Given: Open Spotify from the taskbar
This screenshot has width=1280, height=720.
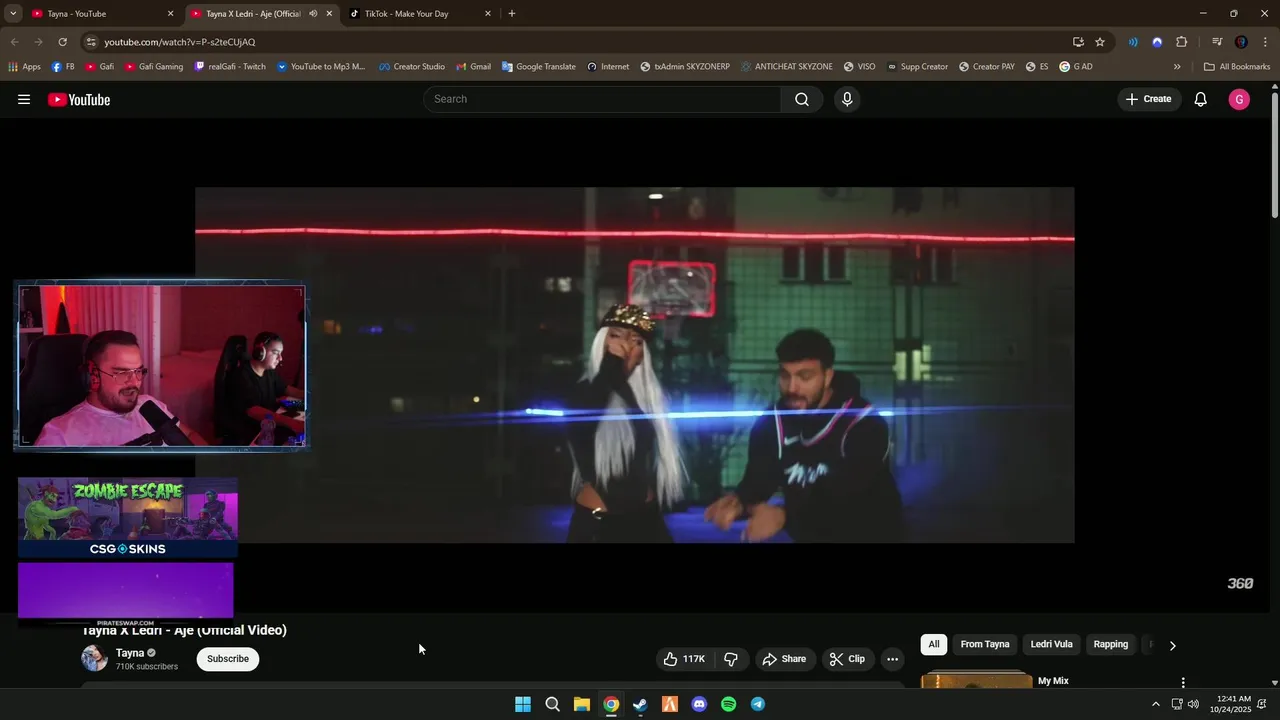Looking at the screenshot, I should (728, 704).
